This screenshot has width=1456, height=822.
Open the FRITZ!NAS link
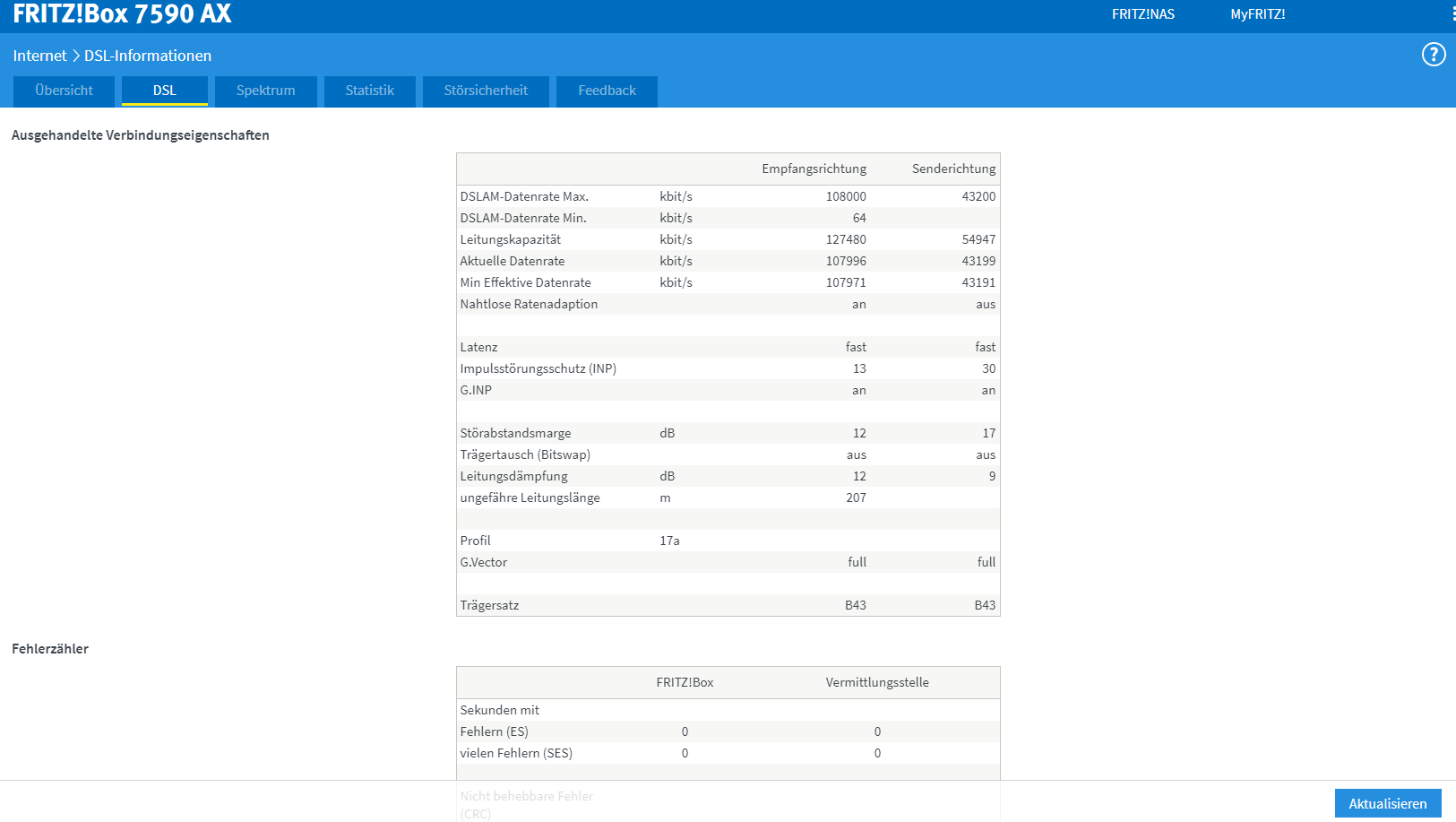click(1143, 14)
